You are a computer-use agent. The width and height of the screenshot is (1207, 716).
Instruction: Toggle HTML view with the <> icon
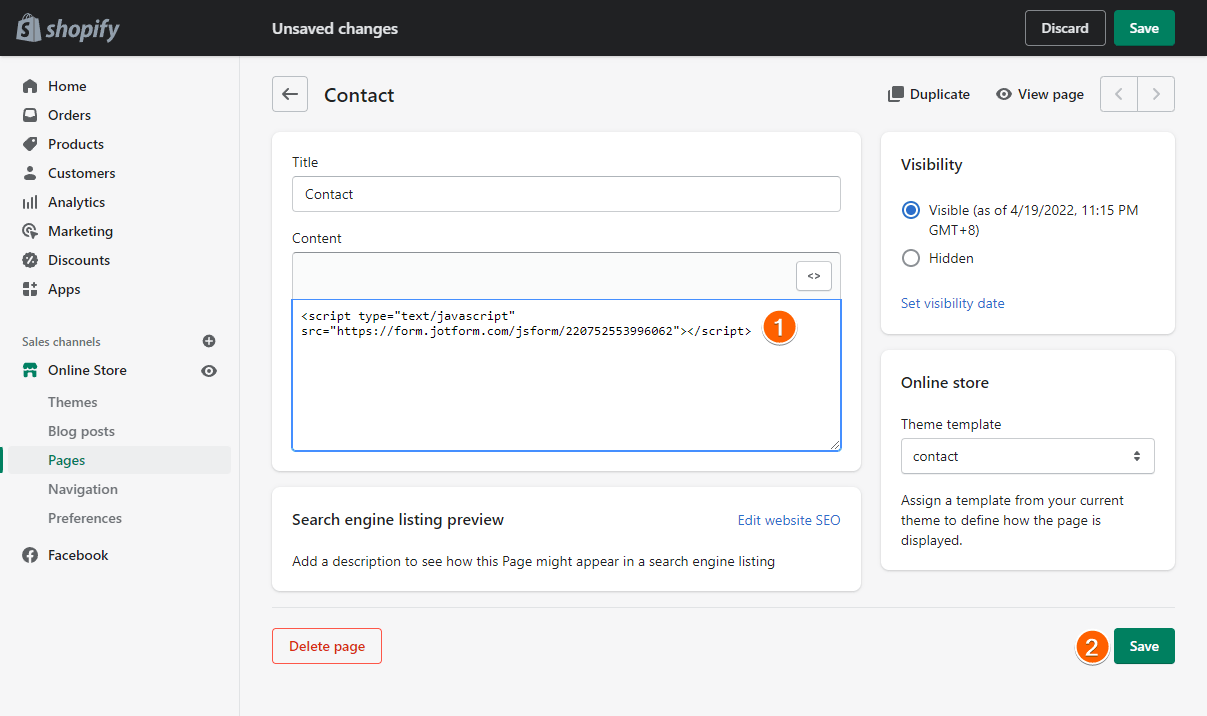pos(814,276)
